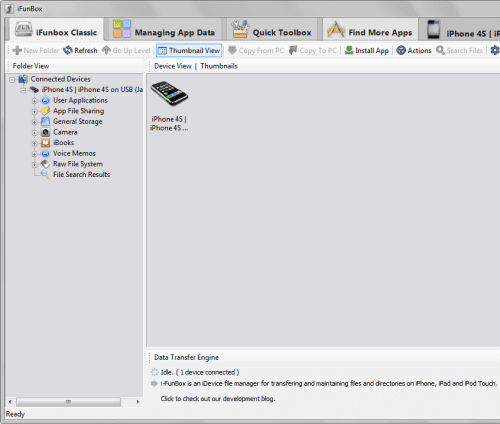This screenshot has height=424, width=500.
Task: Click the Copy From PC icon
Action: (232, 50)
